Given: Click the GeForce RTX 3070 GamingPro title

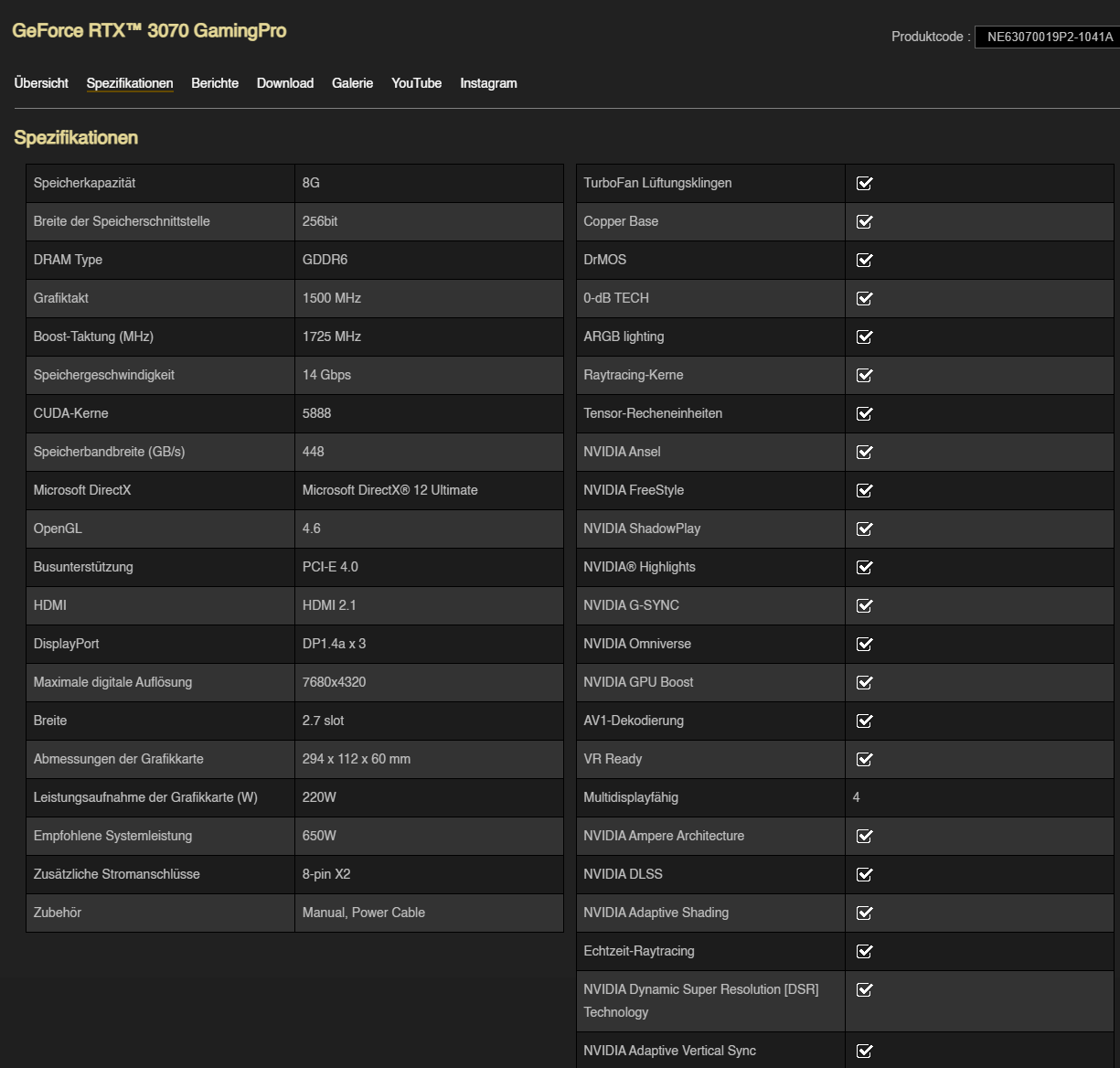Looking at the screenshot, I should click(x=149, y=30).
